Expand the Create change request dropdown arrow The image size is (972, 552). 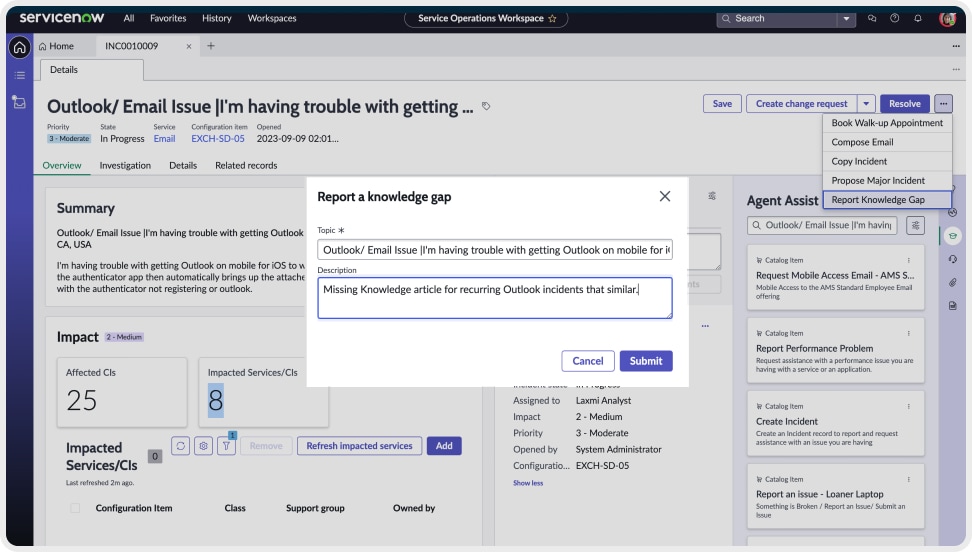(866, 104)
